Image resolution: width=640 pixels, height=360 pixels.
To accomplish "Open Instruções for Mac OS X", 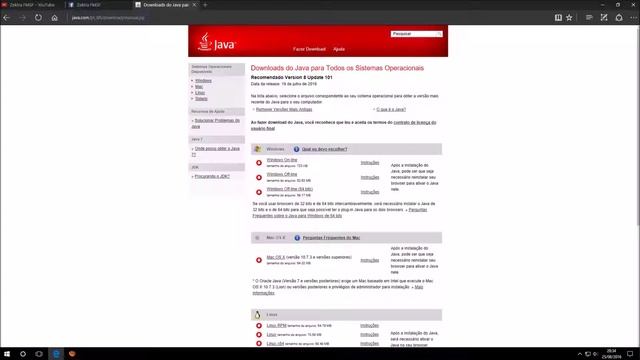I will click(369, 260).
